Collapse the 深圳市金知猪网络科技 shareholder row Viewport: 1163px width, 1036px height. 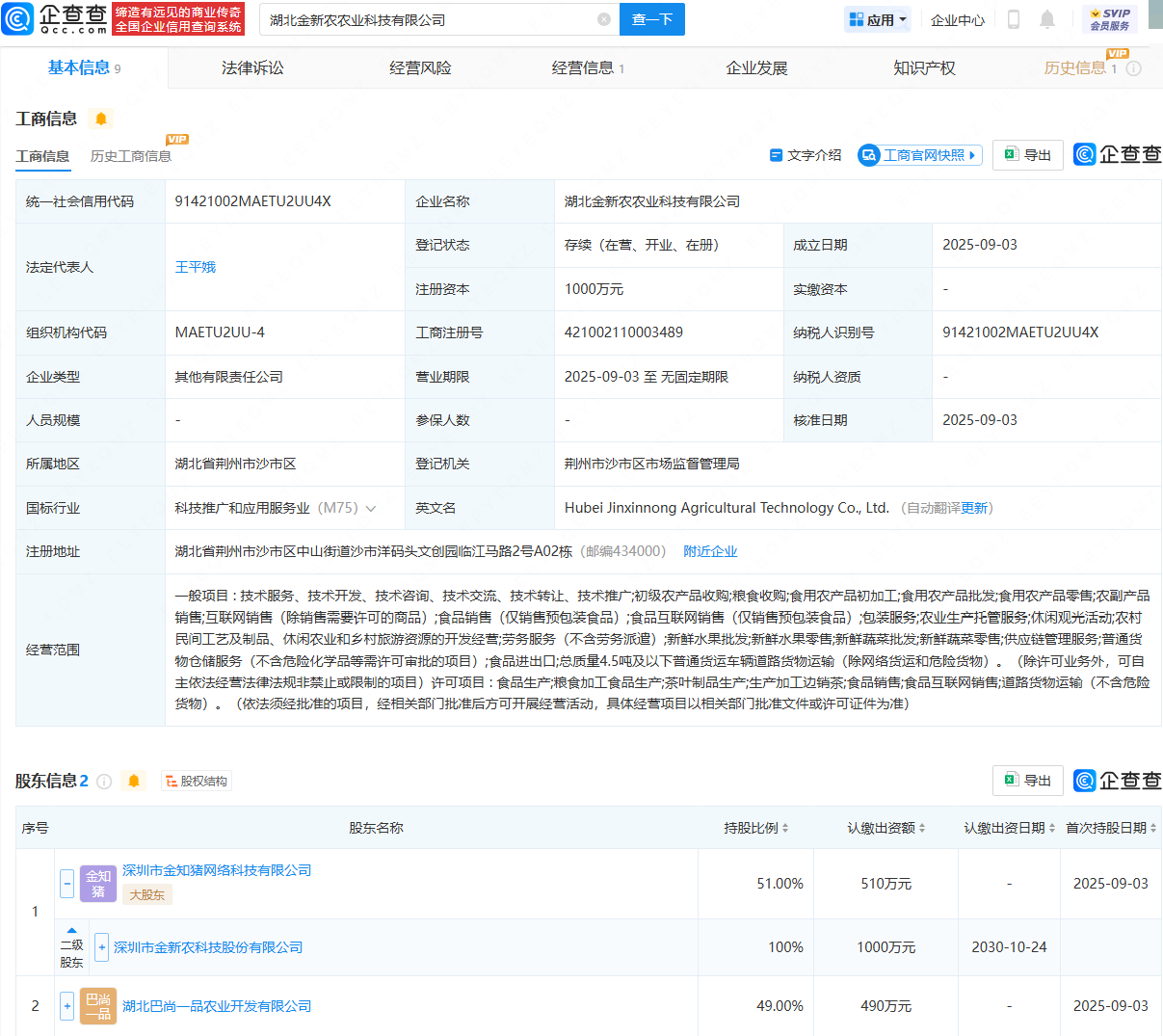(67, 883)
